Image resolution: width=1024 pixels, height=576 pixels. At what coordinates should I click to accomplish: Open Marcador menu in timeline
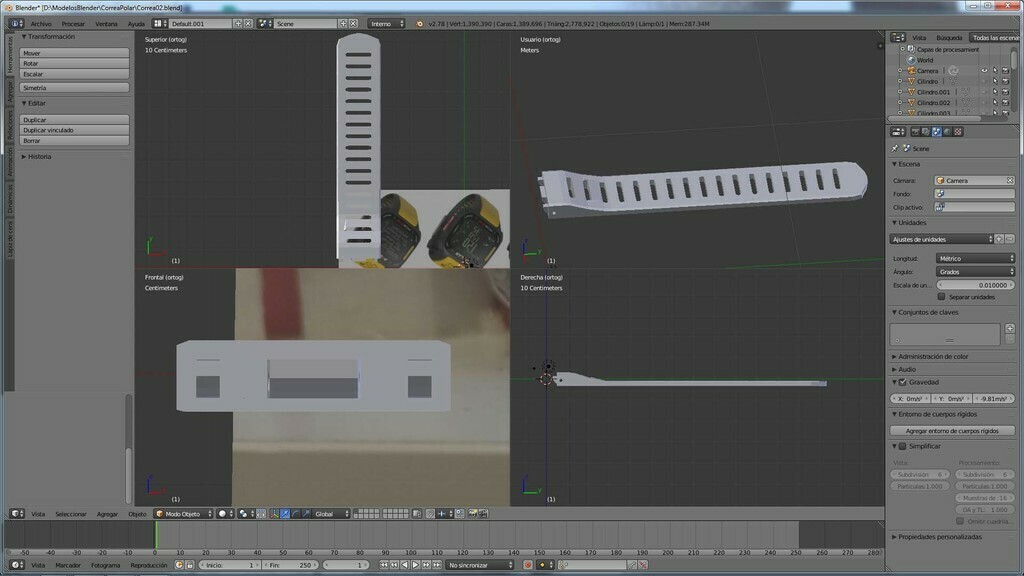(68, 565)
